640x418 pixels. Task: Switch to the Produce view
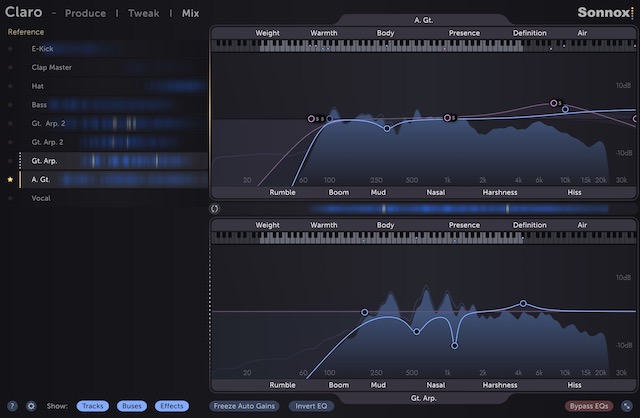(85, 14)
